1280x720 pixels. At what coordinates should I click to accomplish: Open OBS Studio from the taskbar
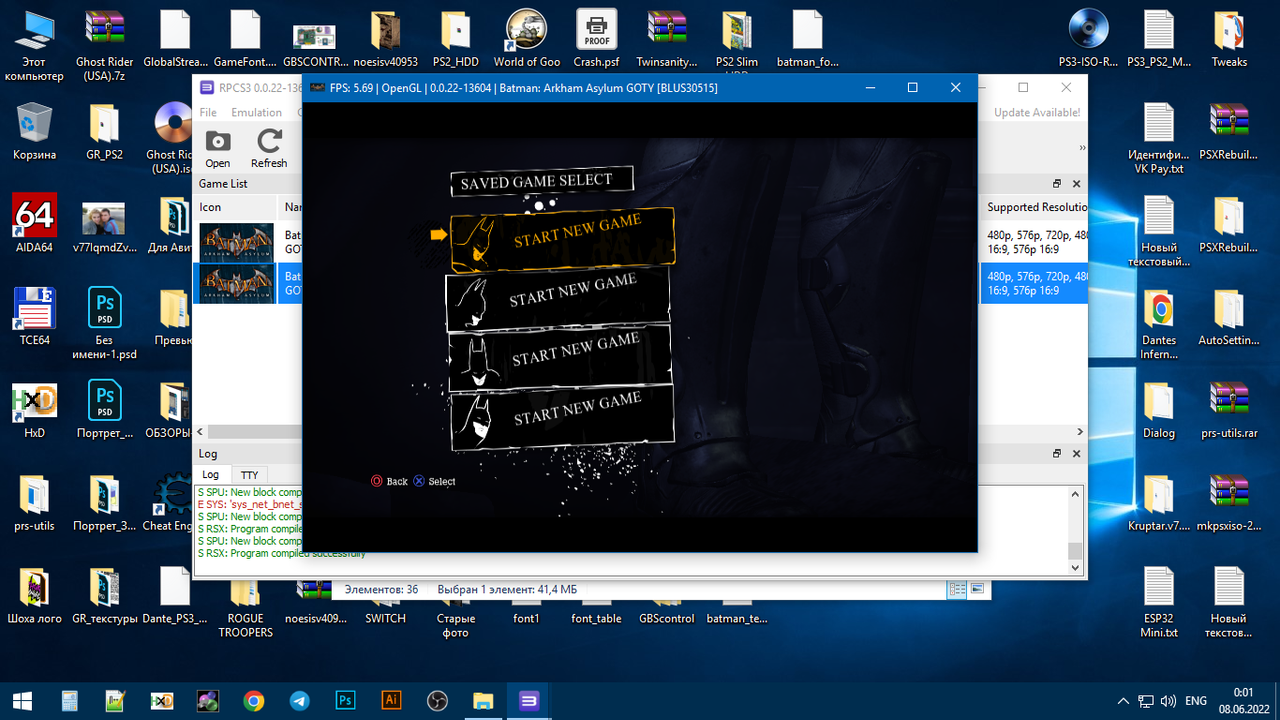(437, 701)
